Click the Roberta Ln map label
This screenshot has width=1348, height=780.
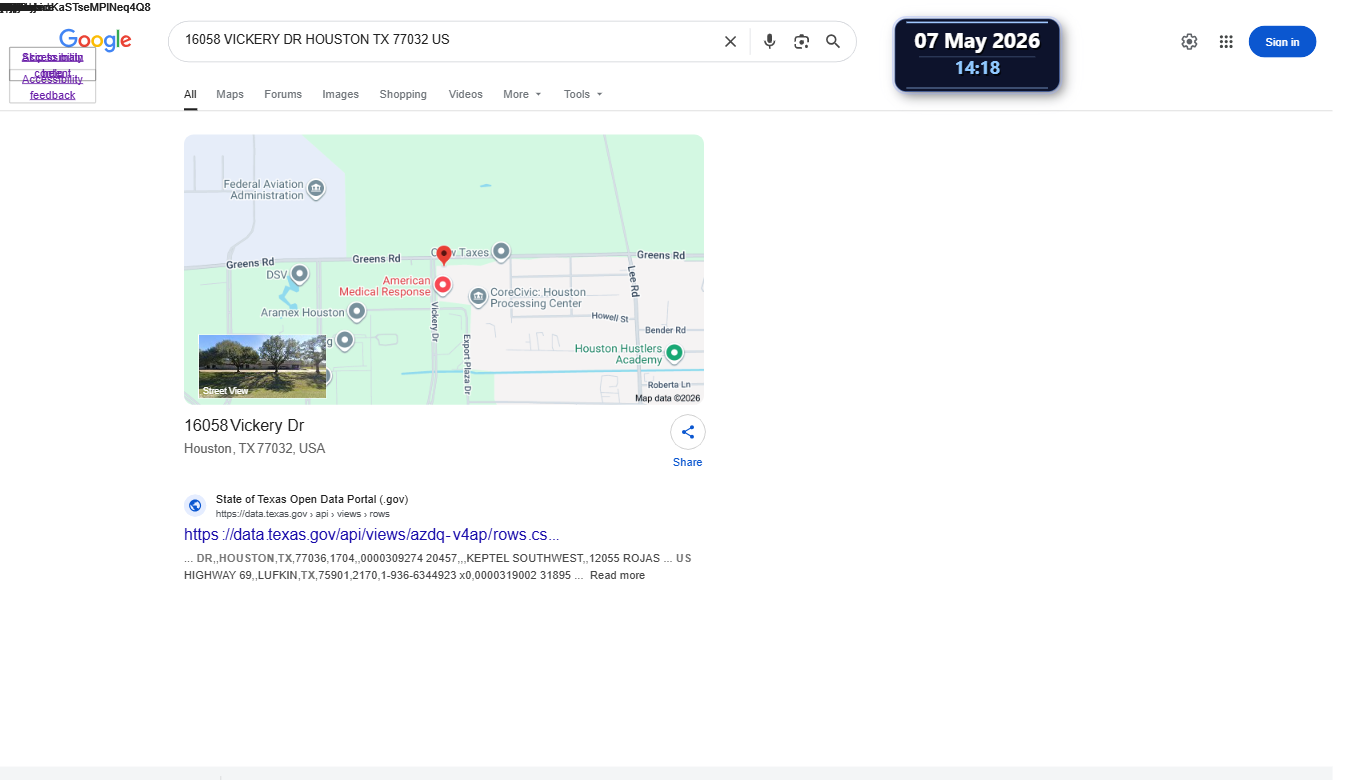pos(669,385)
